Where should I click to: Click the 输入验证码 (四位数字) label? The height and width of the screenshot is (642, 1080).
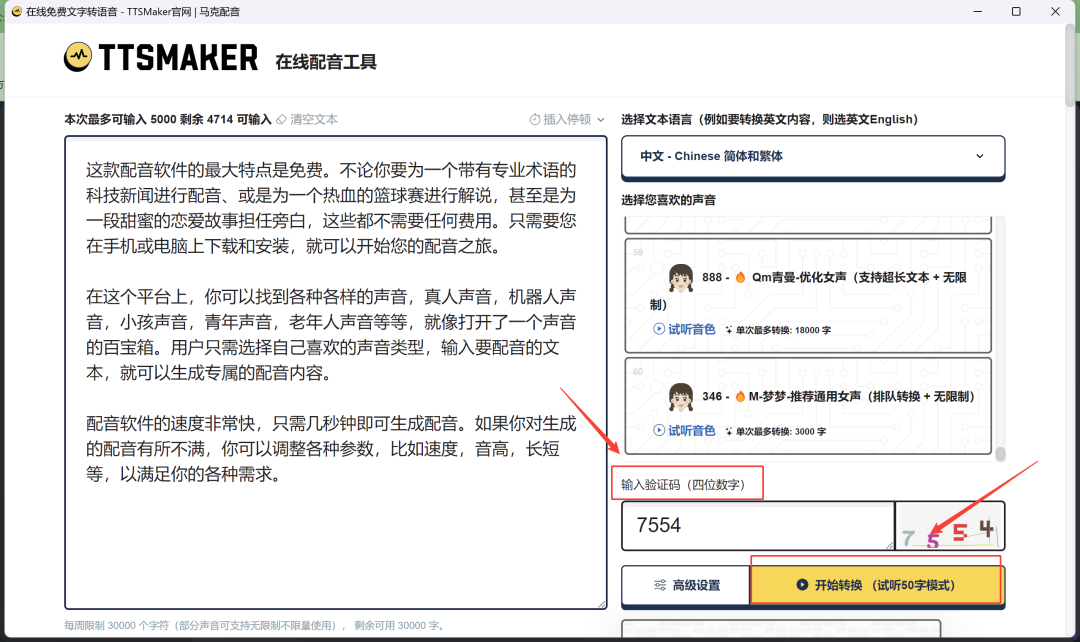pos(683,484)
